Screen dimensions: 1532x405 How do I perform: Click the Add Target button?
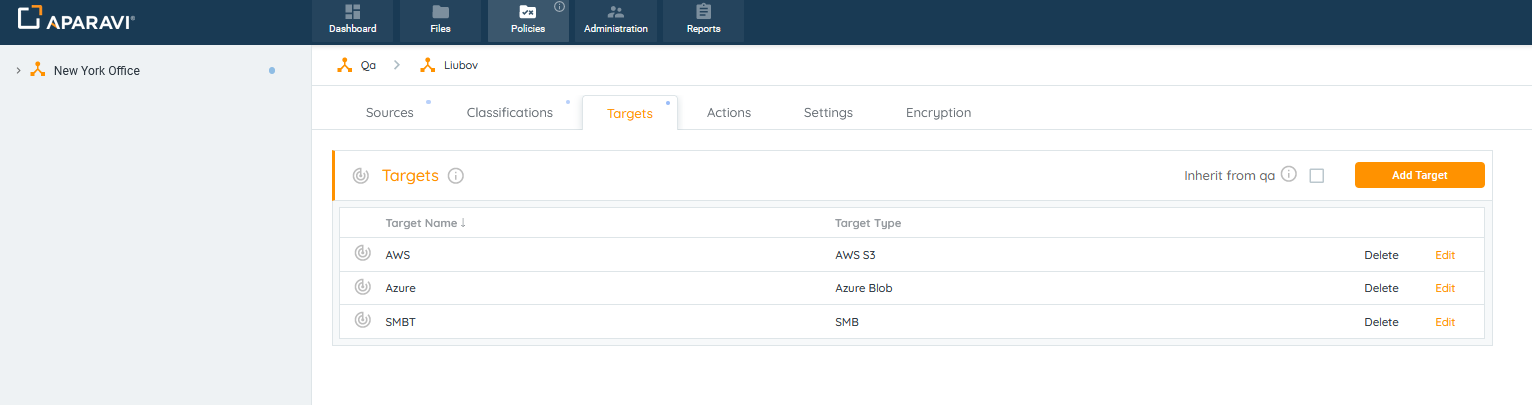point(1419,175)
